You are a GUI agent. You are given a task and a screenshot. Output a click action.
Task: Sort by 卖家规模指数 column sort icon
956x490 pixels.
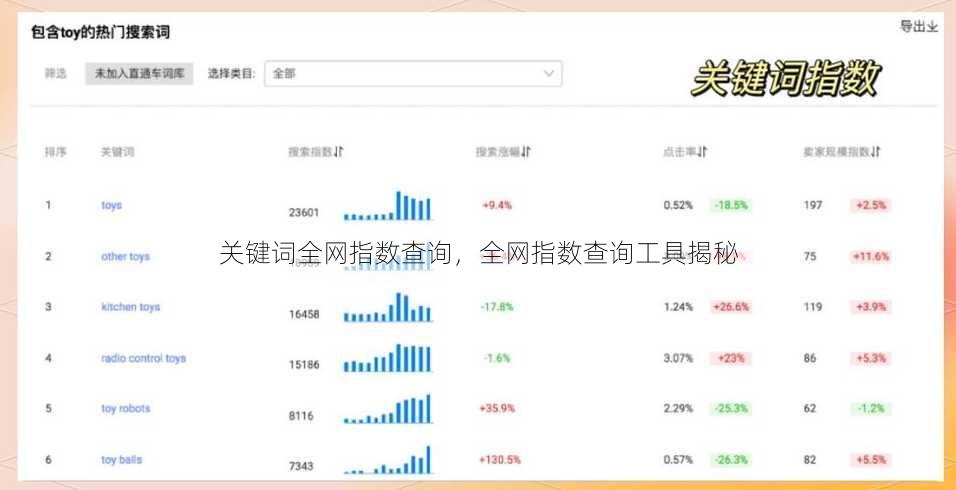click(x=876, y=152)
